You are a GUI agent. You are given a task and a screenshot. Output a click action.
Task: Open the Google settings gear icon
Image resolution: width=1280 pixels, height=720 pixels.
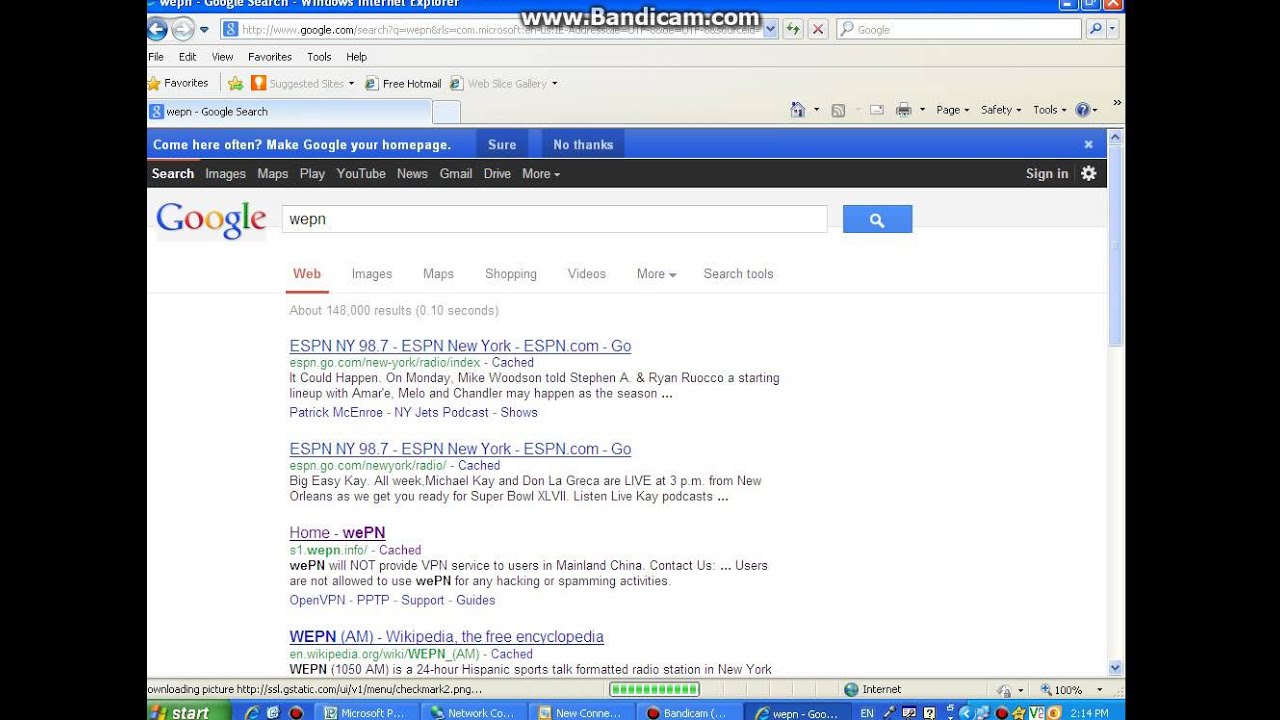point(1089,174)
